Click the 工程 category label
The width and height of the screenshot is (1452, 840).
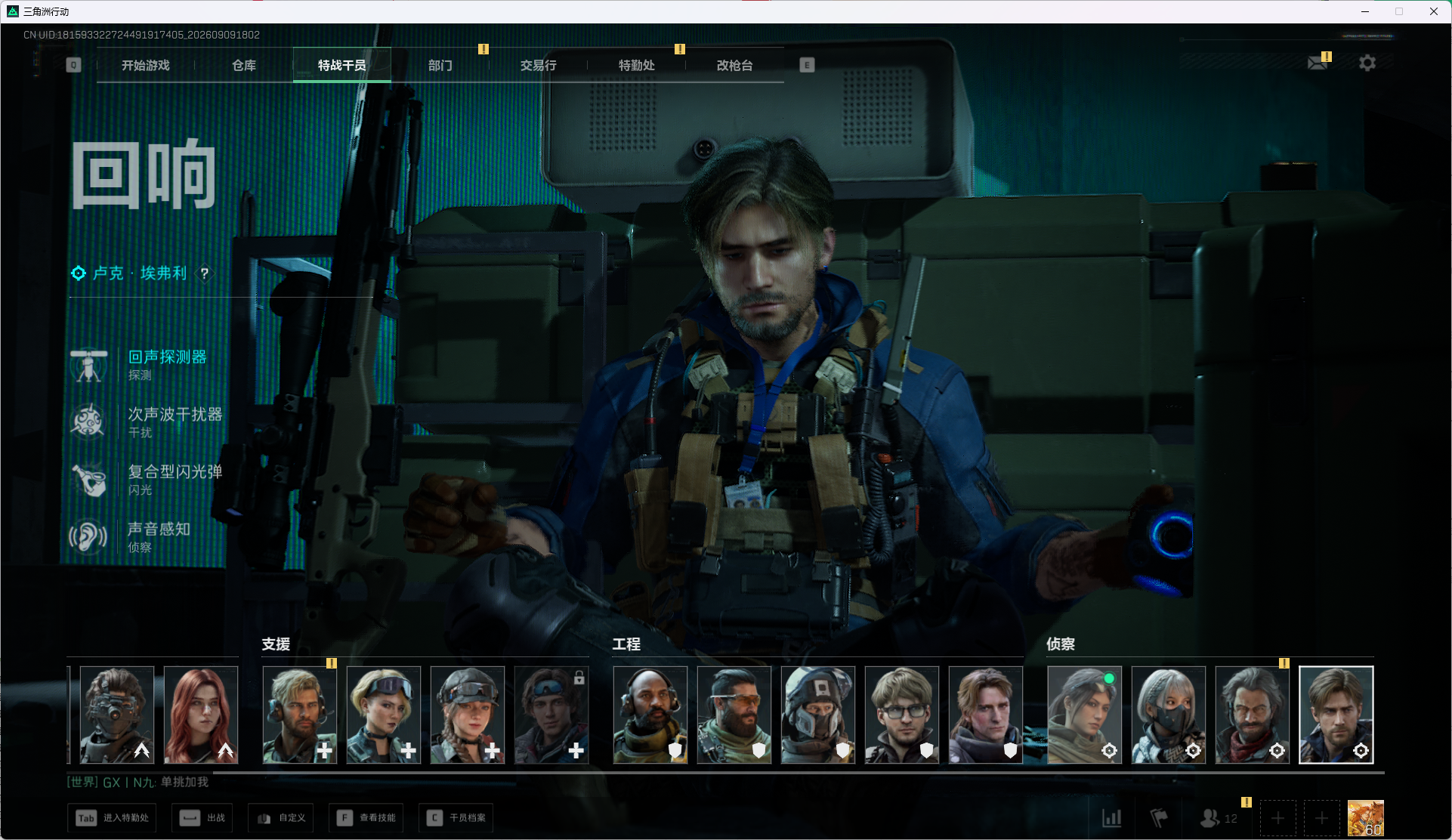pyautogui.click(x=627, y=644)
